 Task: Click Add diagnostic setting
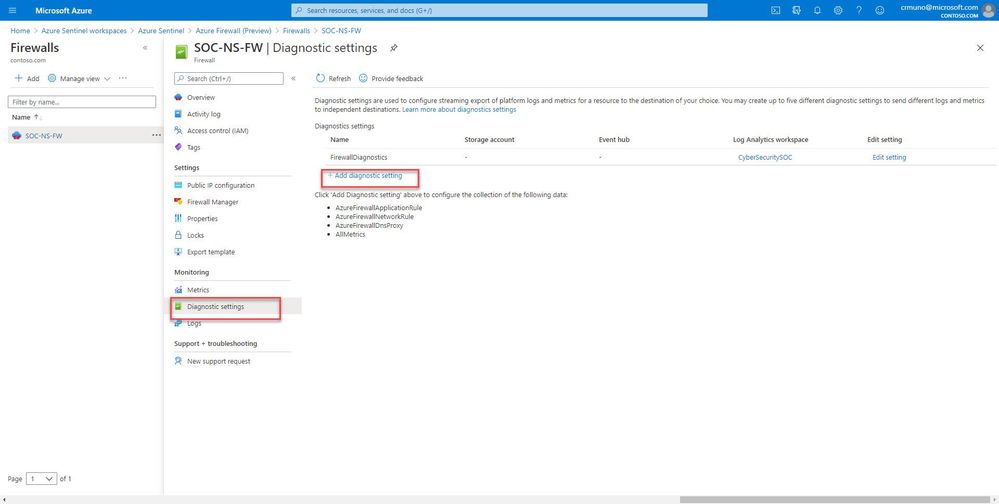[x=365, y=175]
